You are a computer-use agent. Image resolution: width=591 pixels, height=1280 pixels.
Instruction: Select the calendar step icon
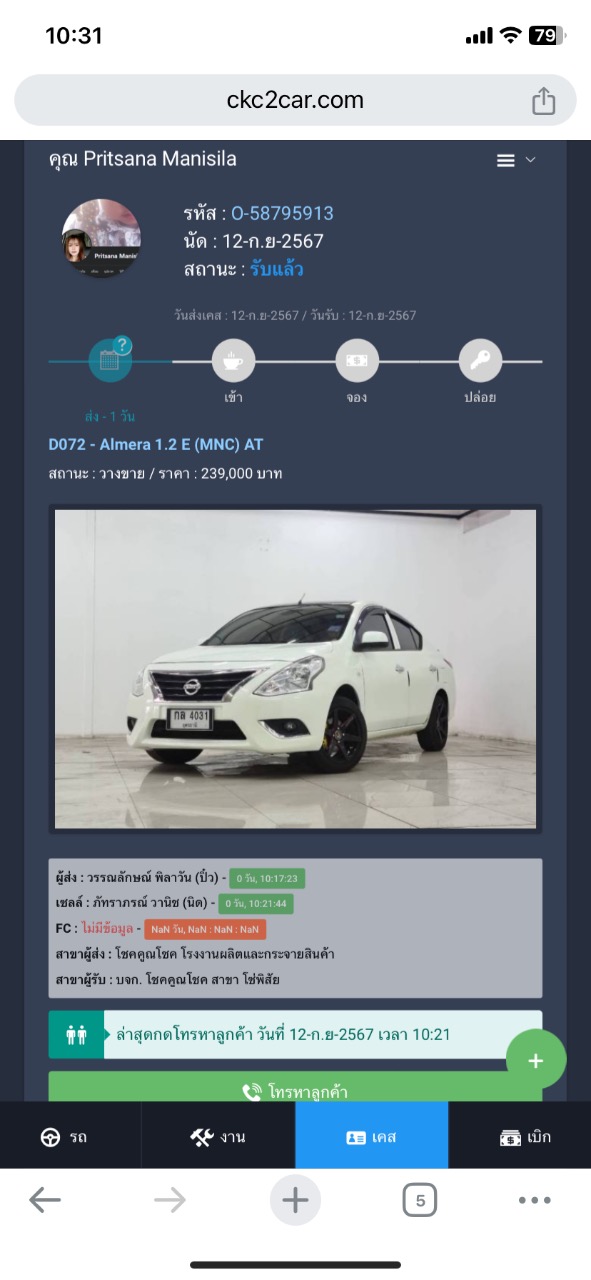[110, 361]
